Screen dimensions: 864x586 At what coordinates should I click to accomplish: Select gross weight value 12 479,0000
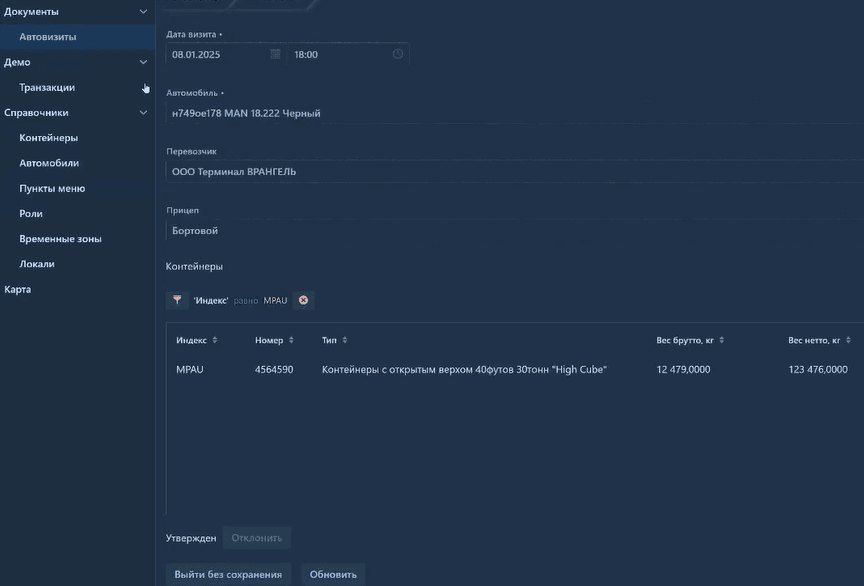pyautogui.click(x=683, y=369)
